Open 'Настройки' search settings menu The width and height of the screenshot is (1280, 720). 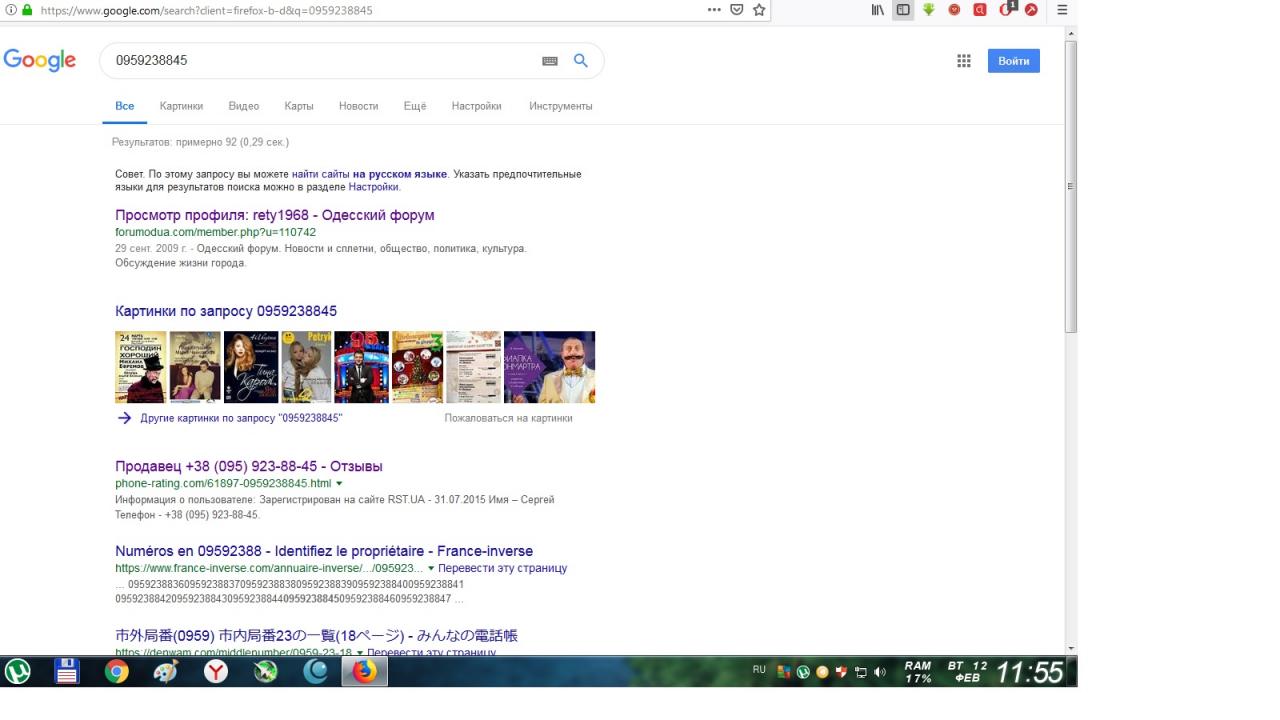(476, 106)
